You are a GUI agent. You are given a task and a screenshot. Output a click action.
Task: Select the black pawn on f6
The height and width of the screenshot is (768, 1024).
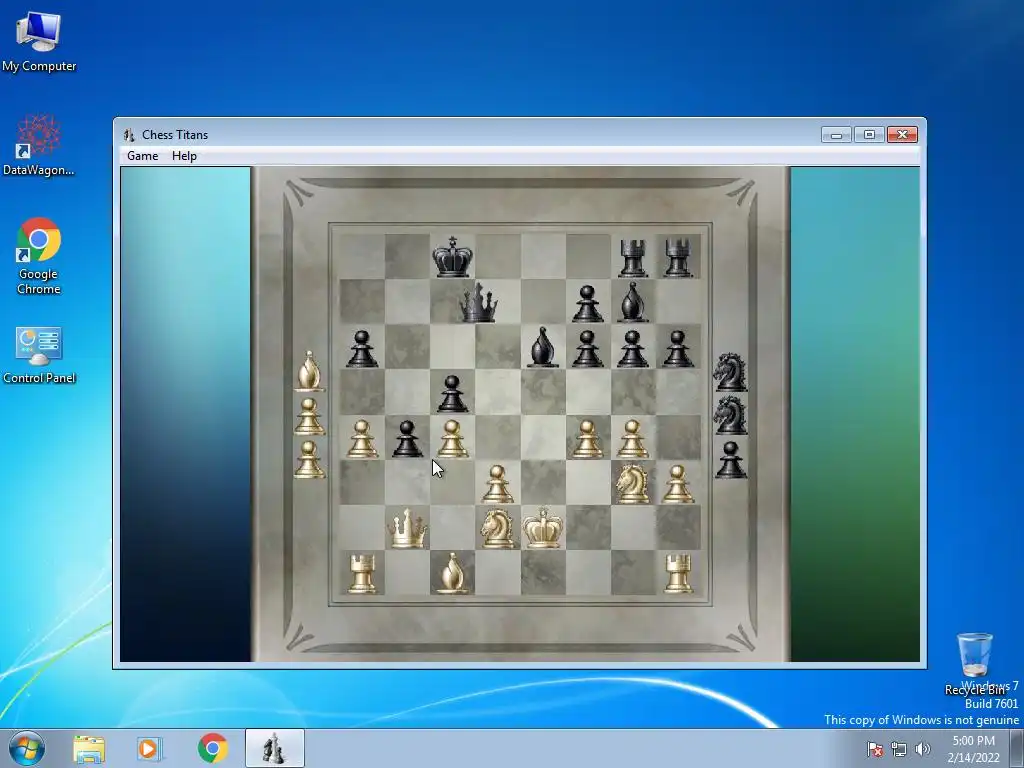point(588,349)
